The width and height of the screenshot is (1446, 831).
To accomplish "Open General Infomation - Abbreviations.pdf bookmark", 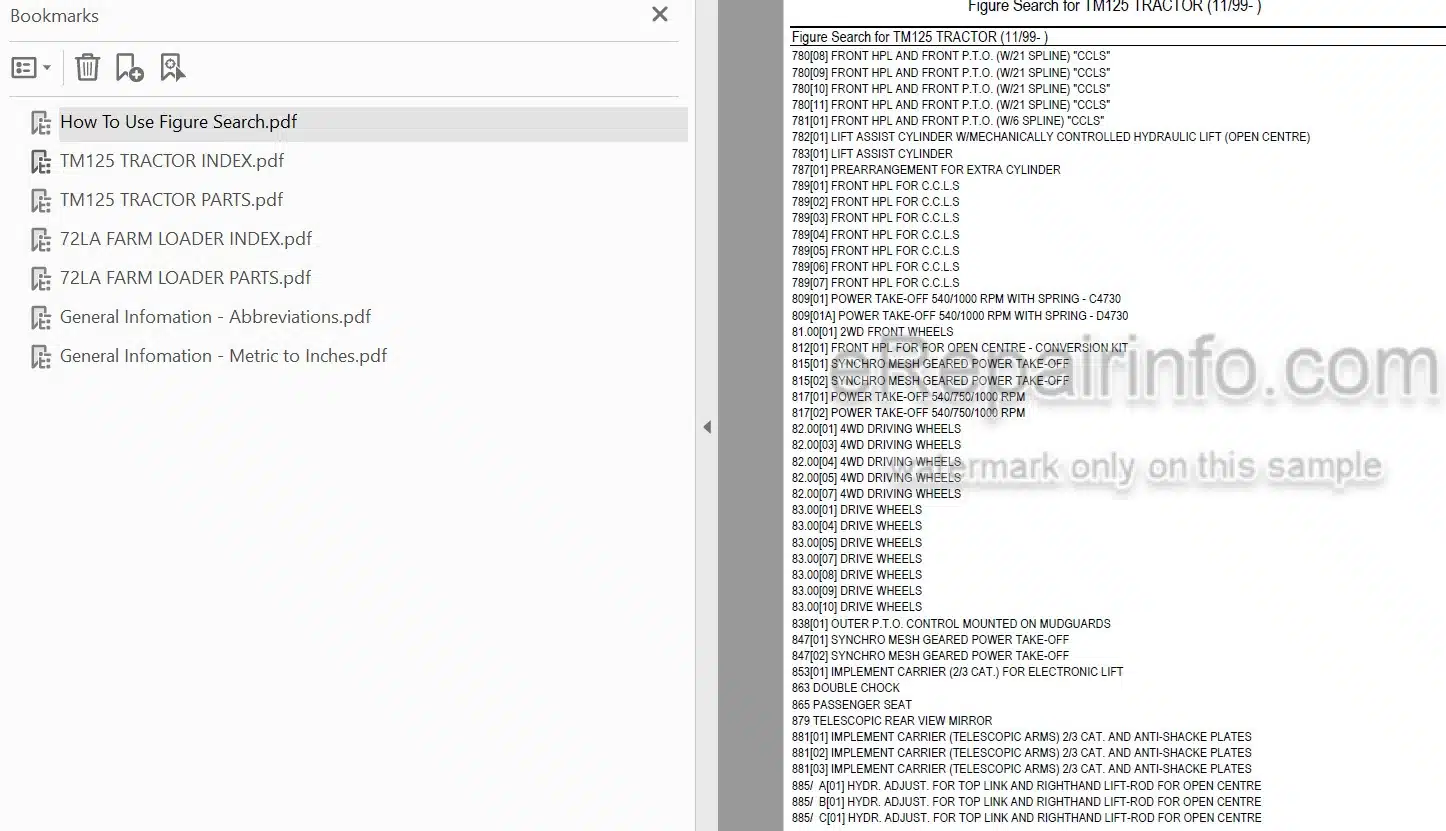I will 215,317.
